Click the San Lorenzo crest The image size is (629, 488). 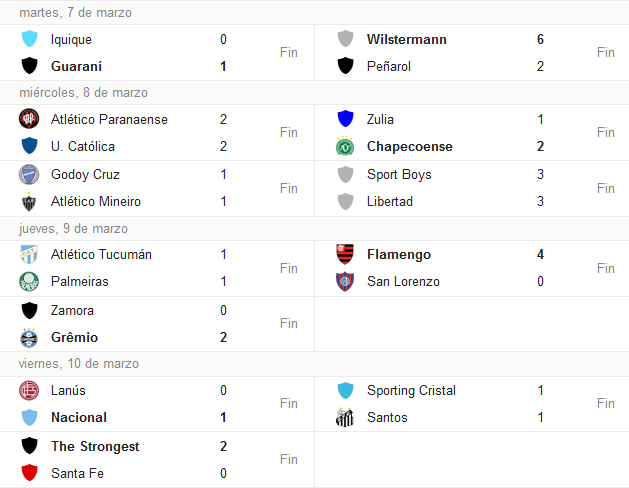coord(345,281)
